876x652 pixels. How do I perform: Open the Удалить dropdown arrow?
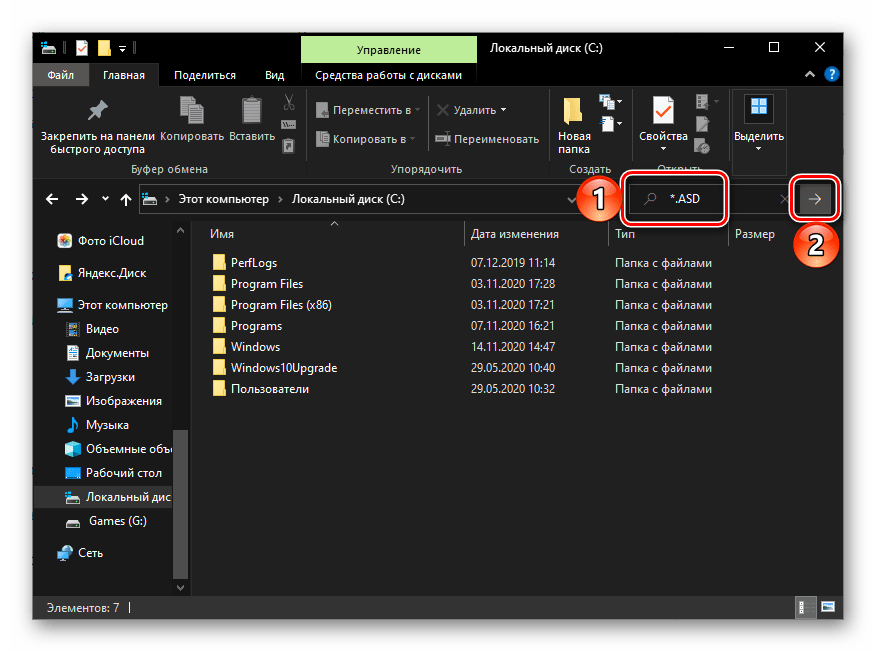tap(503, 110)
